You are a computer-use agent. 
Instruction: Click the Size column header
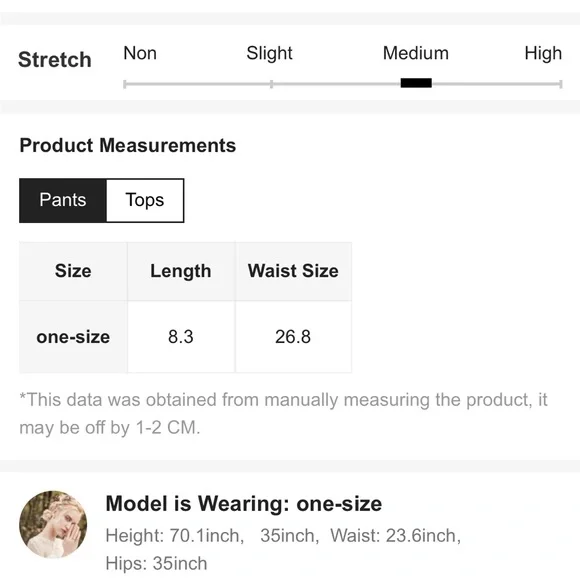73,271
